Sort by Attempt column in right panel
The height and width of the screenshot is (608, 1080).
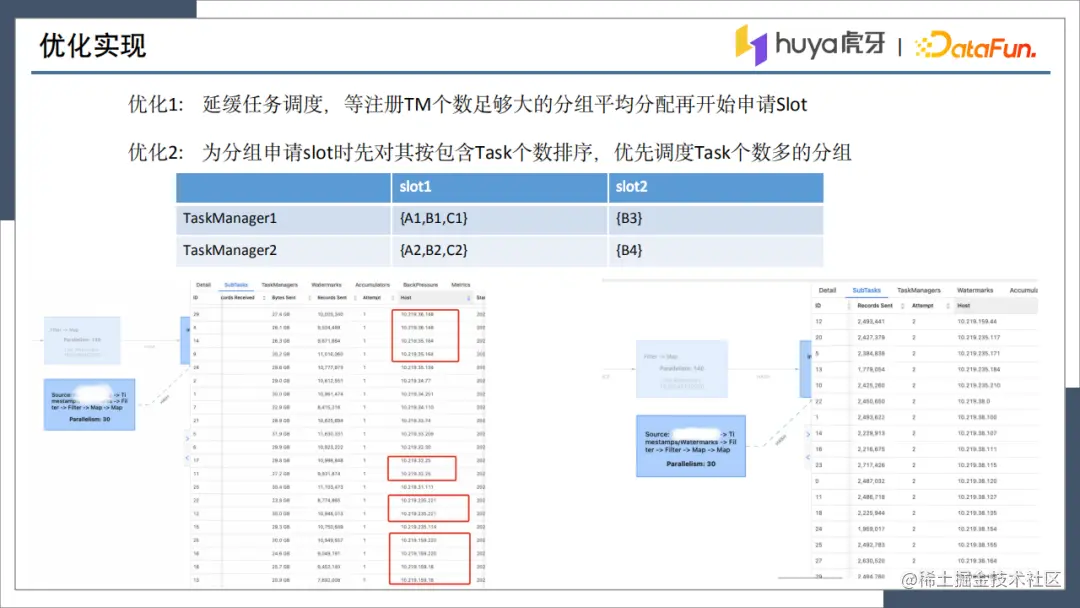pyautogui.click(x=922, y=305)
